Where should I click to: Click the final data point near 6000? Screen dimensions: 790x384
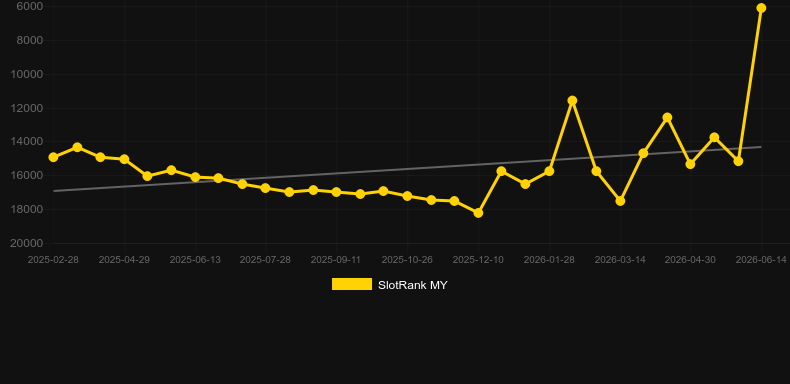point(761,8)
